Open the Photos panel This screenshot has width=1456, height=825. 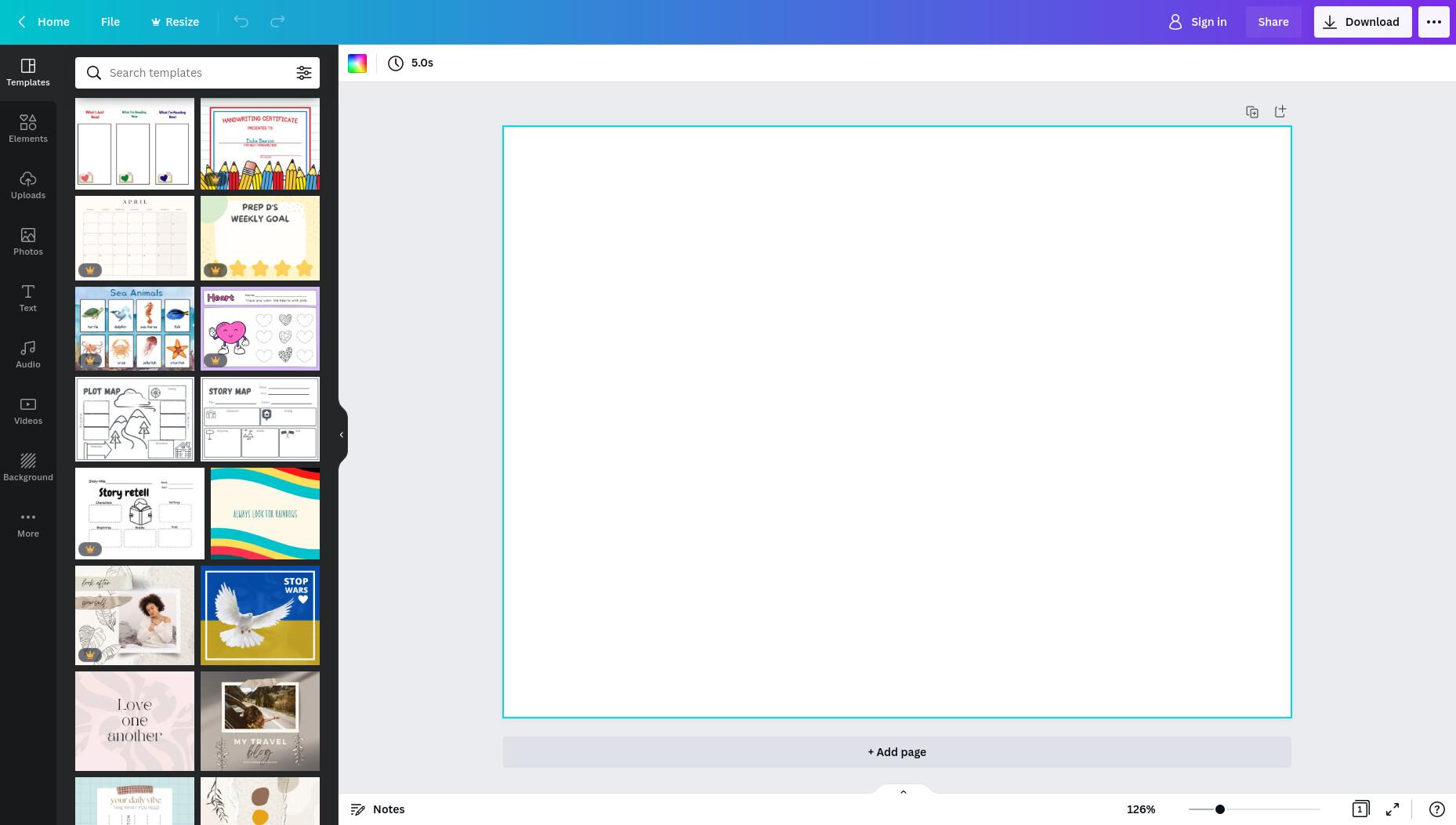tap(28, 241)
